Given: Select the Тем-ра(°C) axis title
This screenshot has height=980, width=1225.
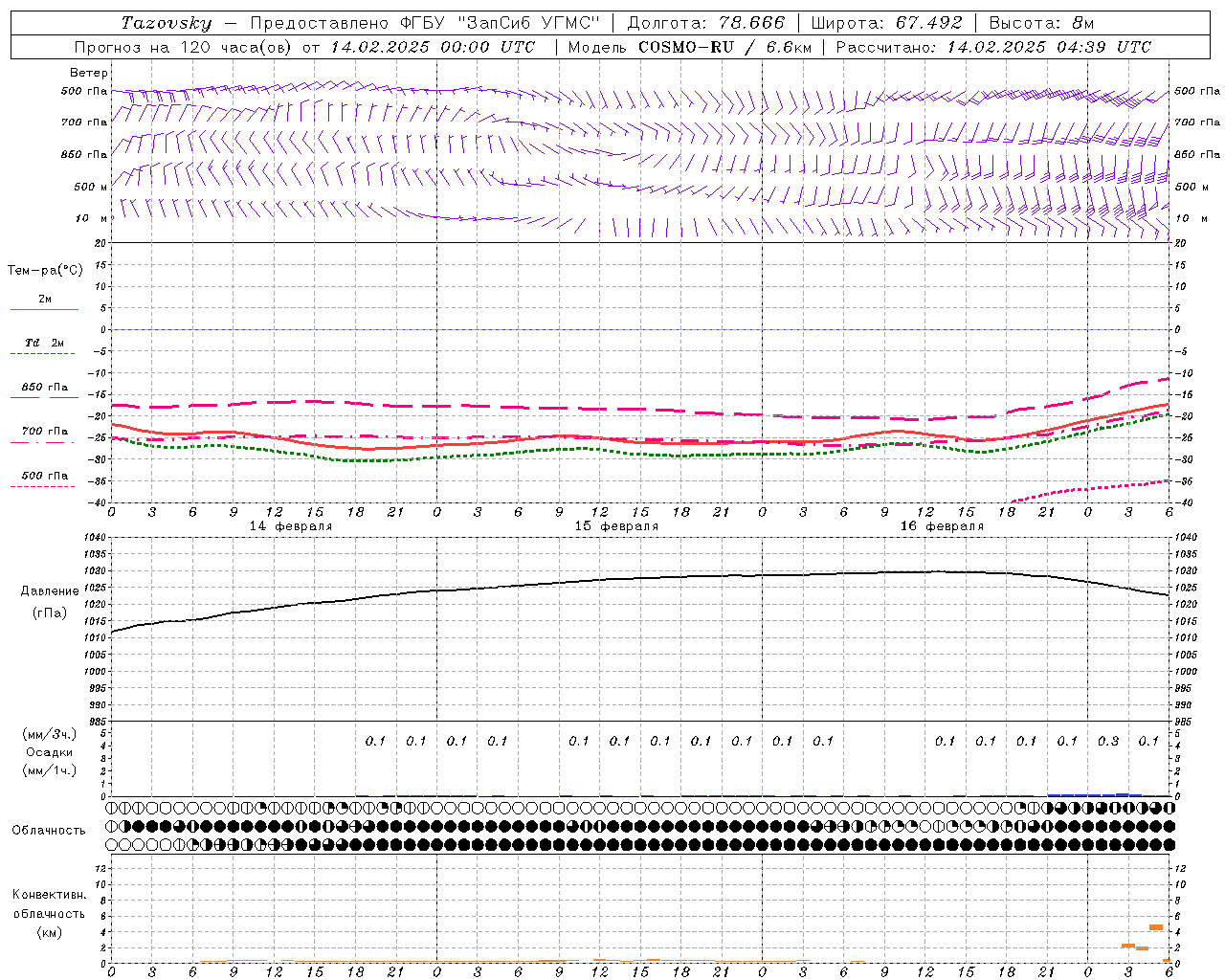Looking at the screenshot, I should tap(45, 270).
